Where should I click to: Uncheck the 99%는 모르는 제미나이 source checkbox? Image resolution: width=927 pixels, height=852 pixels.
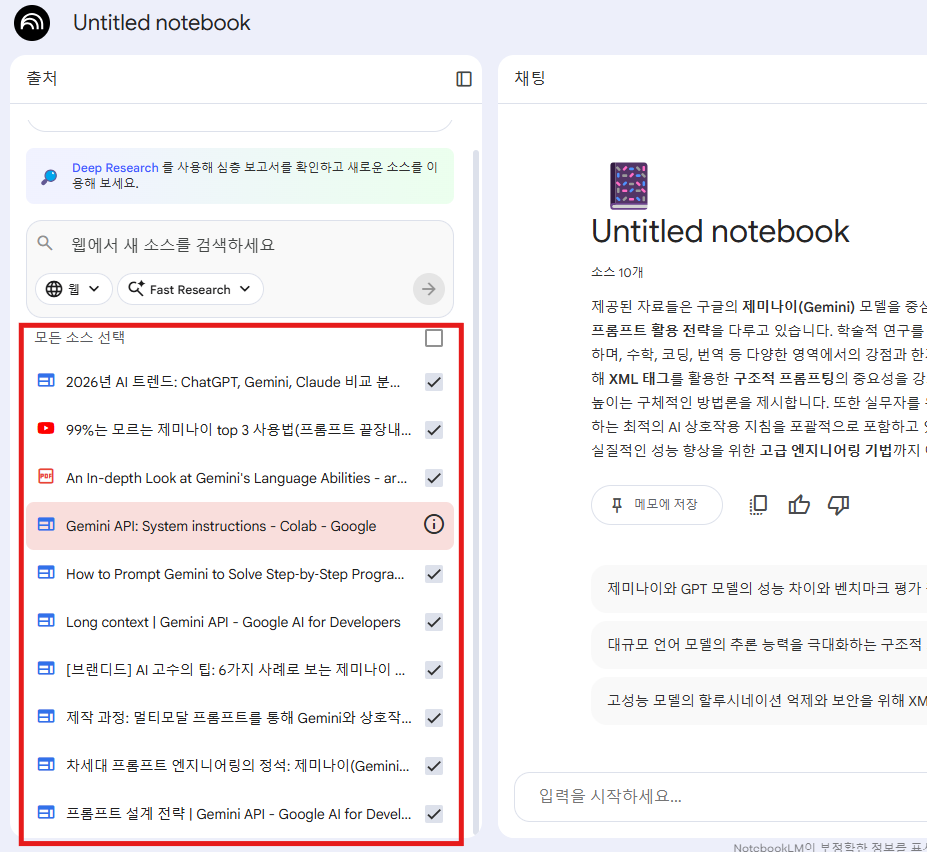pyautogui.click(x=434, y=430)
